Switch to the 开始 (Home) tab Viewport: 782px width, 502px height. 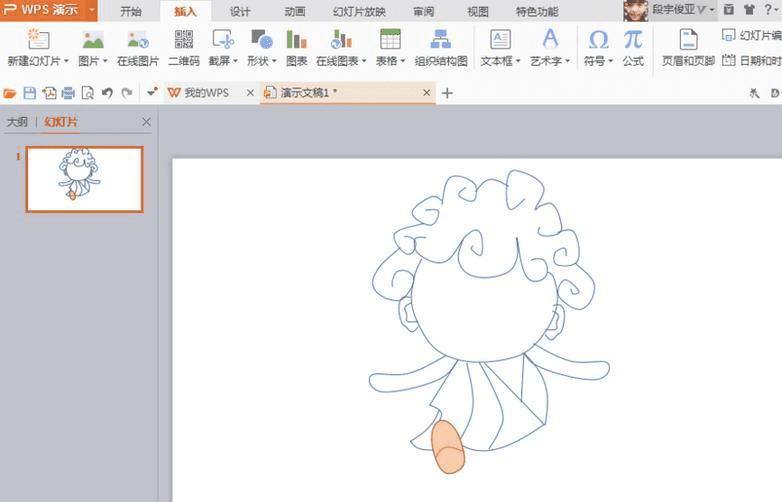pyautogui.click(x=131, y=11)
